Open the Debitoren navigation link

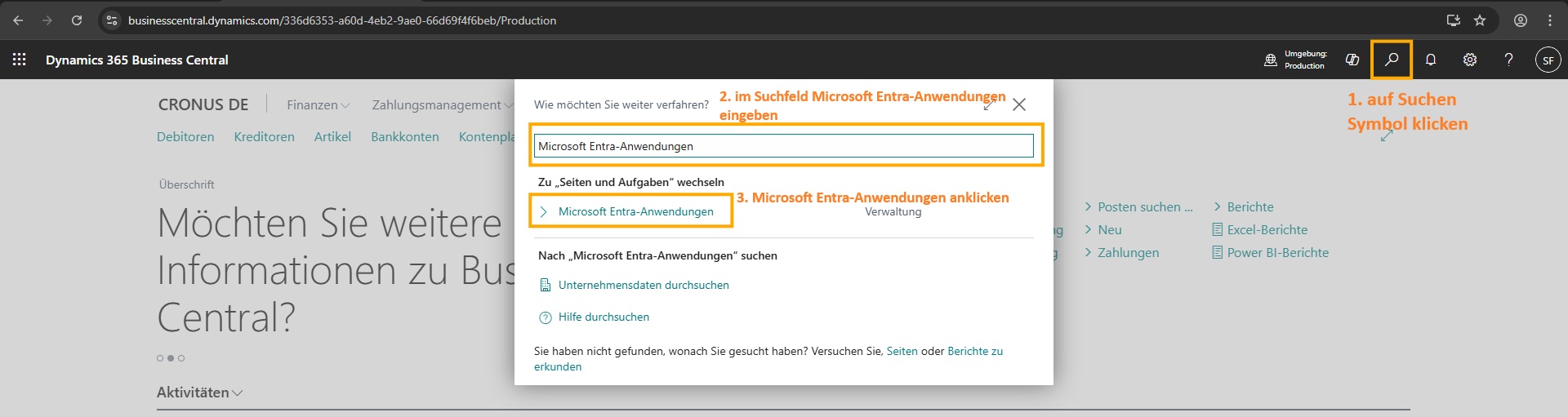185,136
